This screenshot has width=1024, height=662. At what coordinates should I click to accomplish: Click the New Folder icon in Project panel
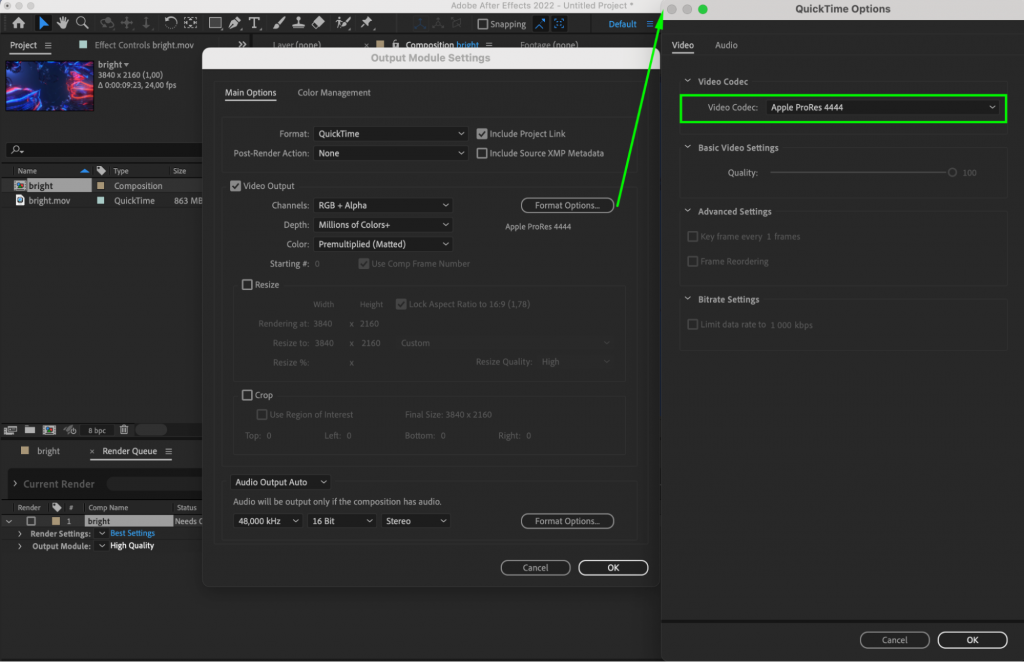(x=30, y=429)
